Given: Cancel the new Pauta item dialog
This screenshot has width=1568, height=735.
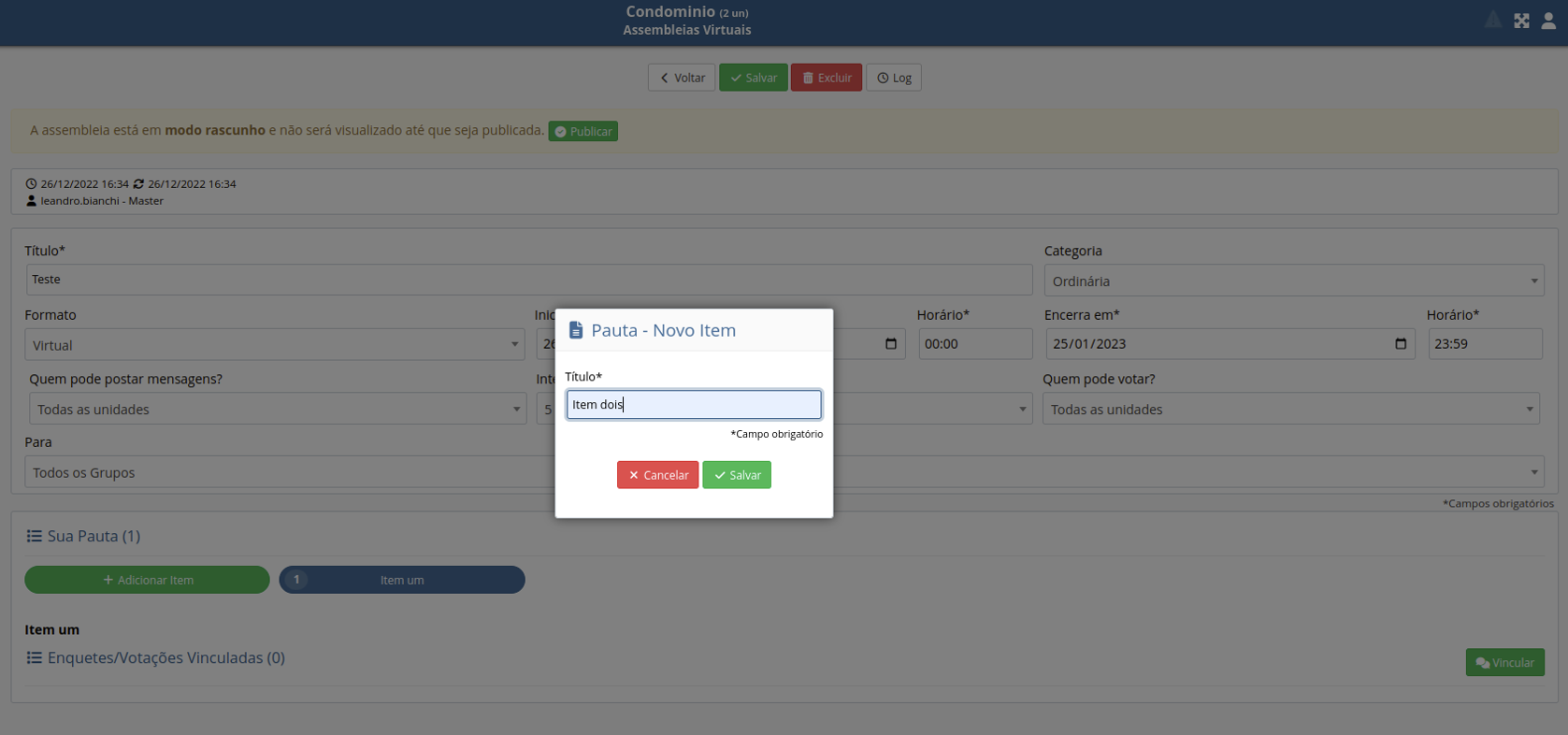Looking at the screenshot, I should point(657,475).
